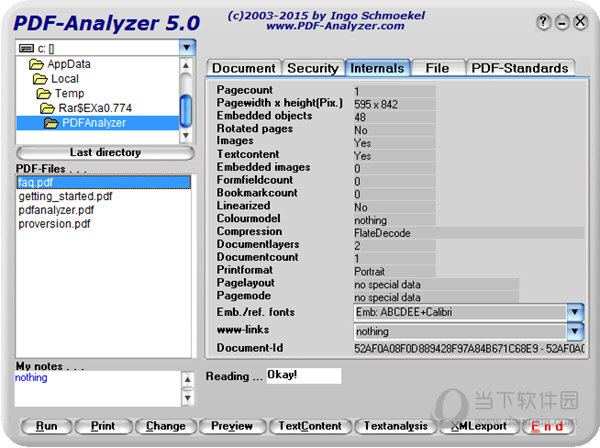Click the TextContent button

[x=310, y=426]
